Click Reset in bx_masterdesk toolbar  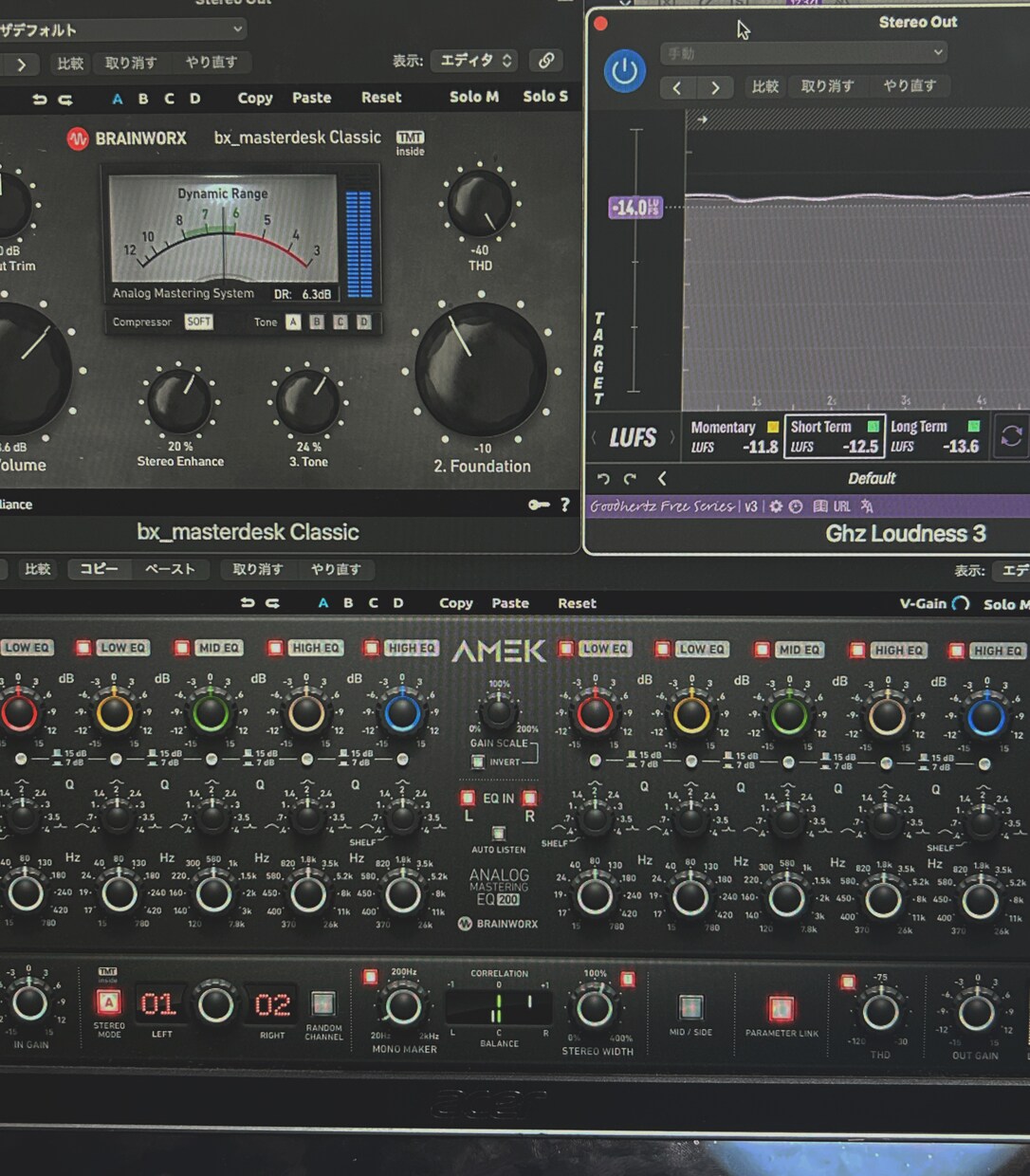381,98
